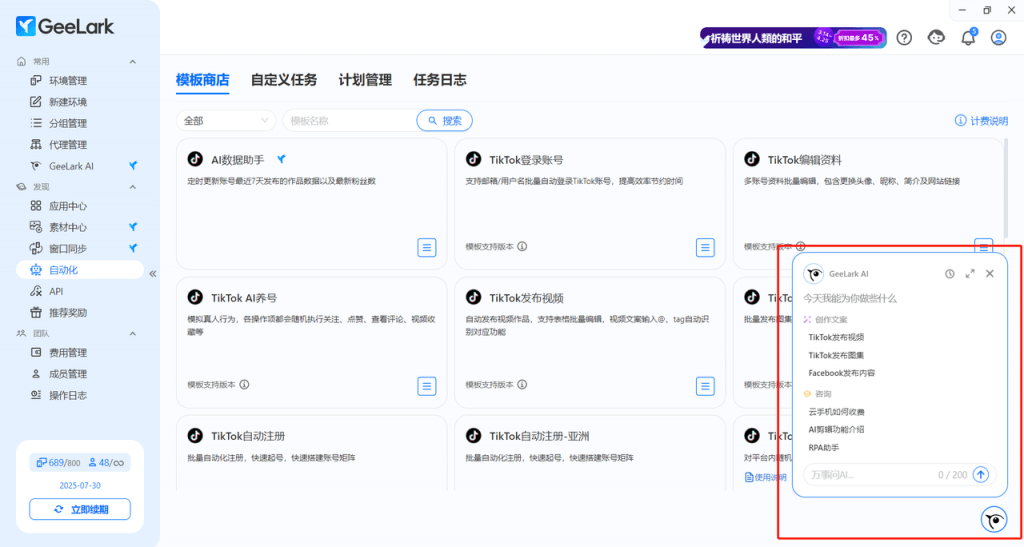Open the notifications bell icon
Image resolution: width=1024 pixels, height=547 pixels.
967,38
